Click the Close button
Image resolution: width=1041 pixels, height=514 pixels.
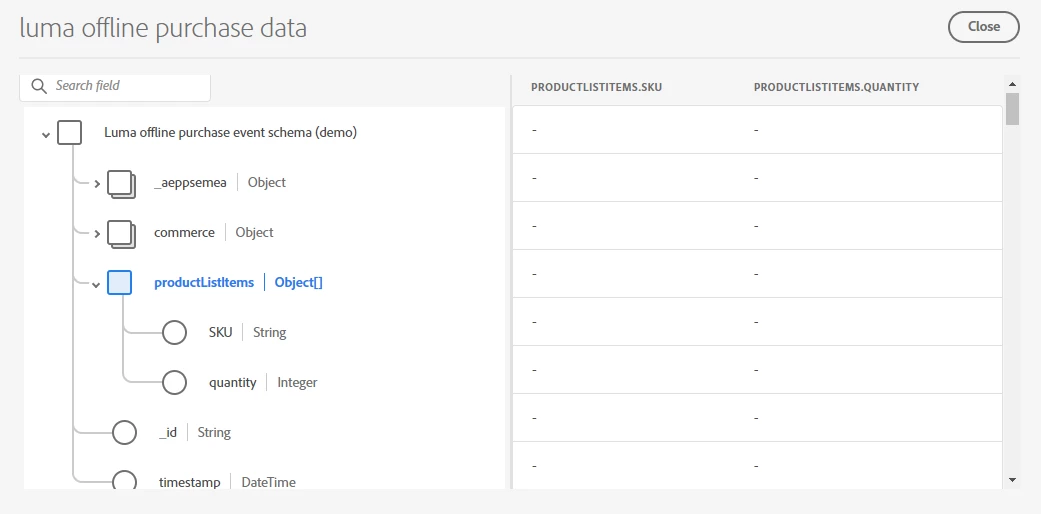pyautogui.click(x=983, y=27)
